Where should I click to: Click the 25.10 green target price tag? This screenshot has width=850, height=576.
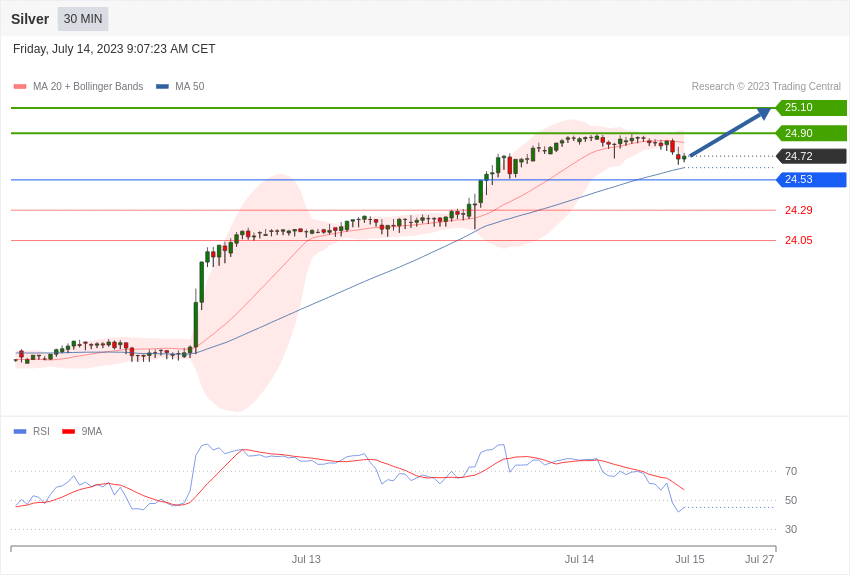811,107
